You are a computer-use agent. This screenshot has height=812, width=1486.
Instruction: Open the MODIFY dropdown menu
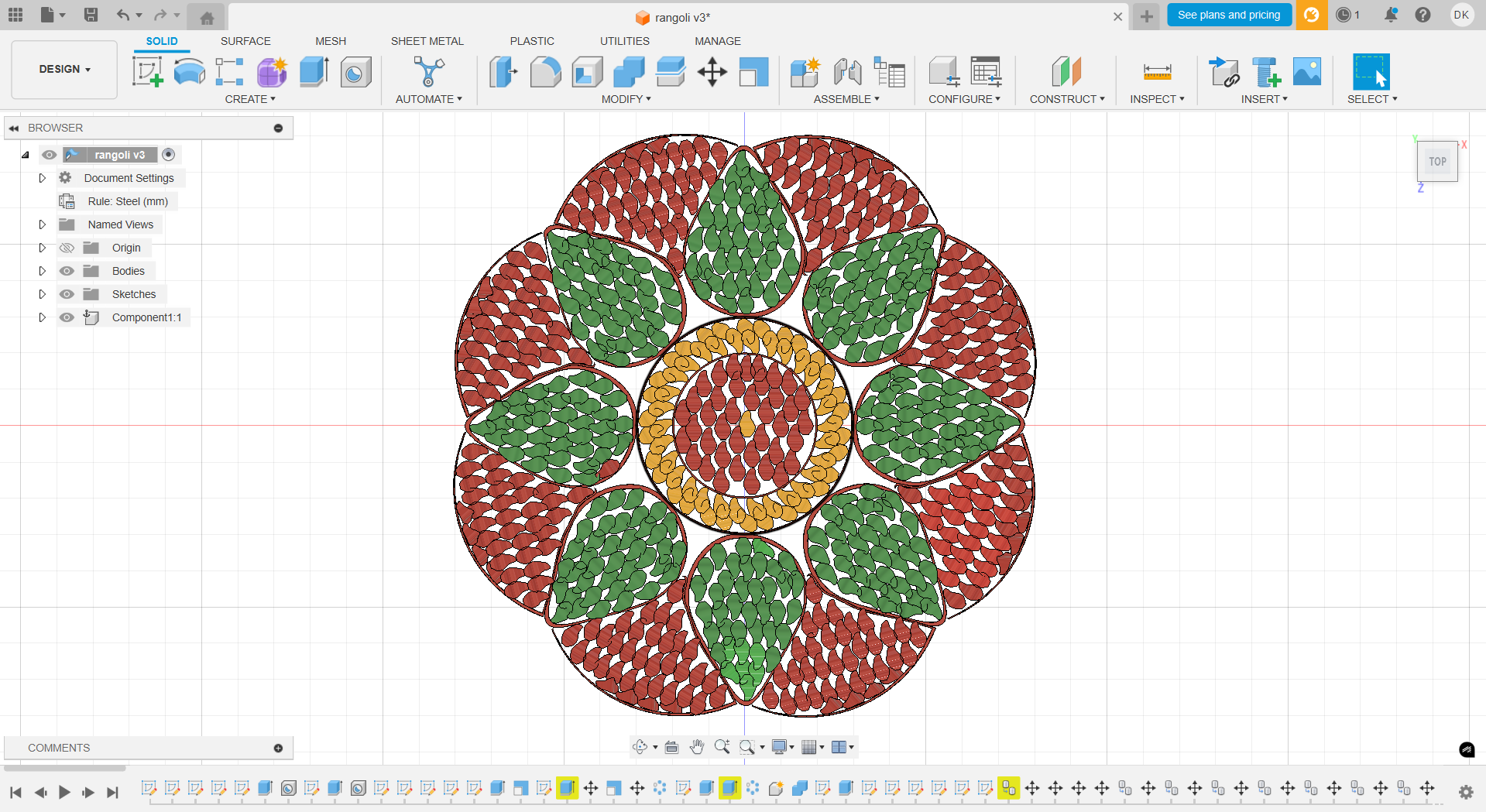(626, 99)
